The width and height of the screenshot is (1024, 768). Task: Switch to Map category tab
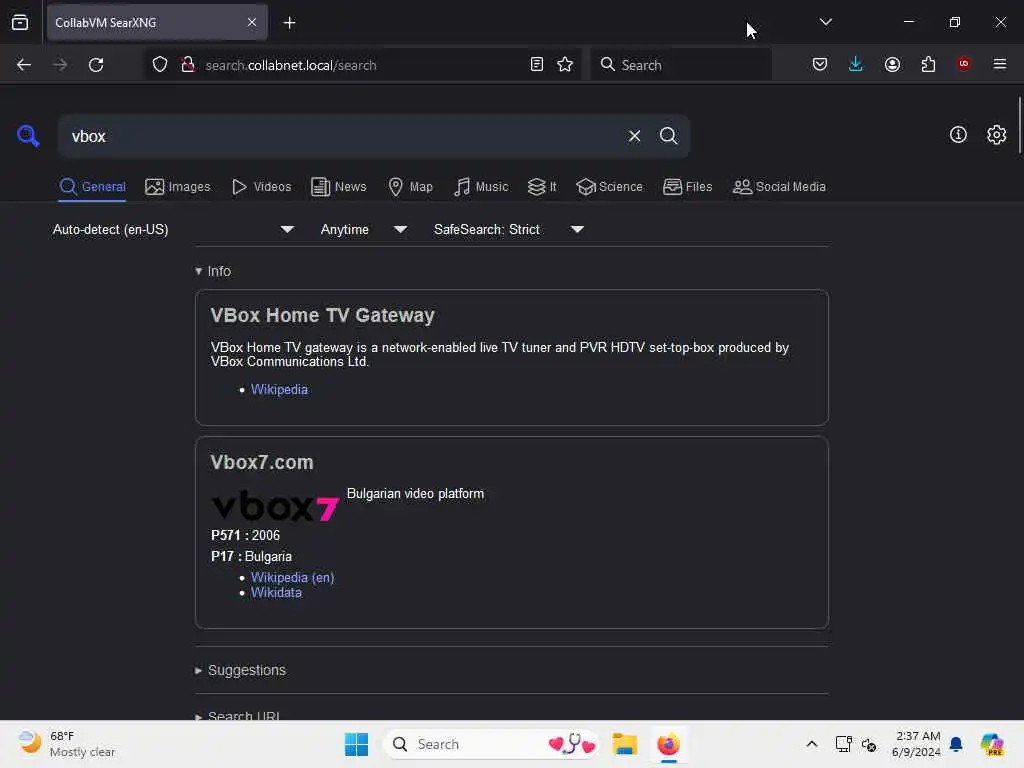pos(410,187)
